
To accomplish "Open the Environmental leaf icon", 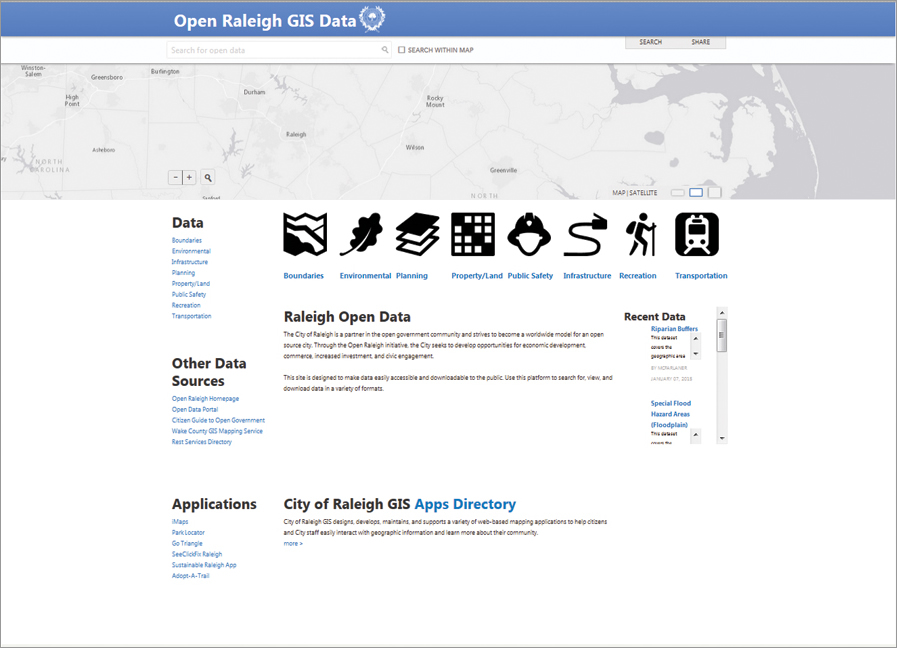I will 362,234.
